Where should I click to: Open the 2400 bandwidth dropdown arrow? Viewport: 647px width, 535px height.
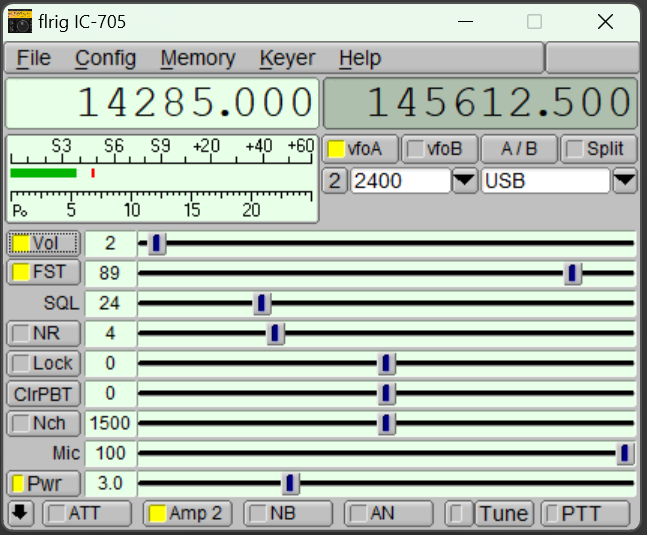[465, 181]
